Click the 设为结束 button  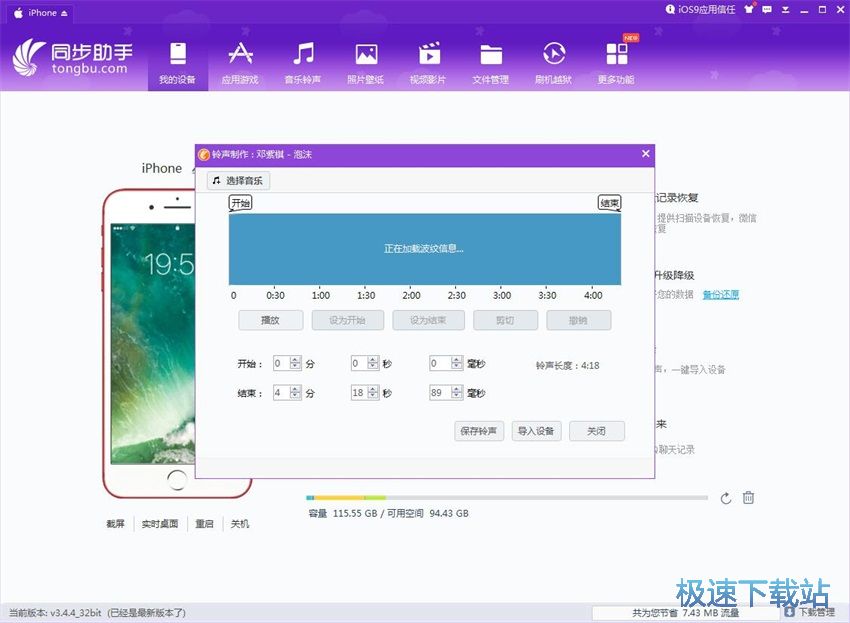click(428, 320)
